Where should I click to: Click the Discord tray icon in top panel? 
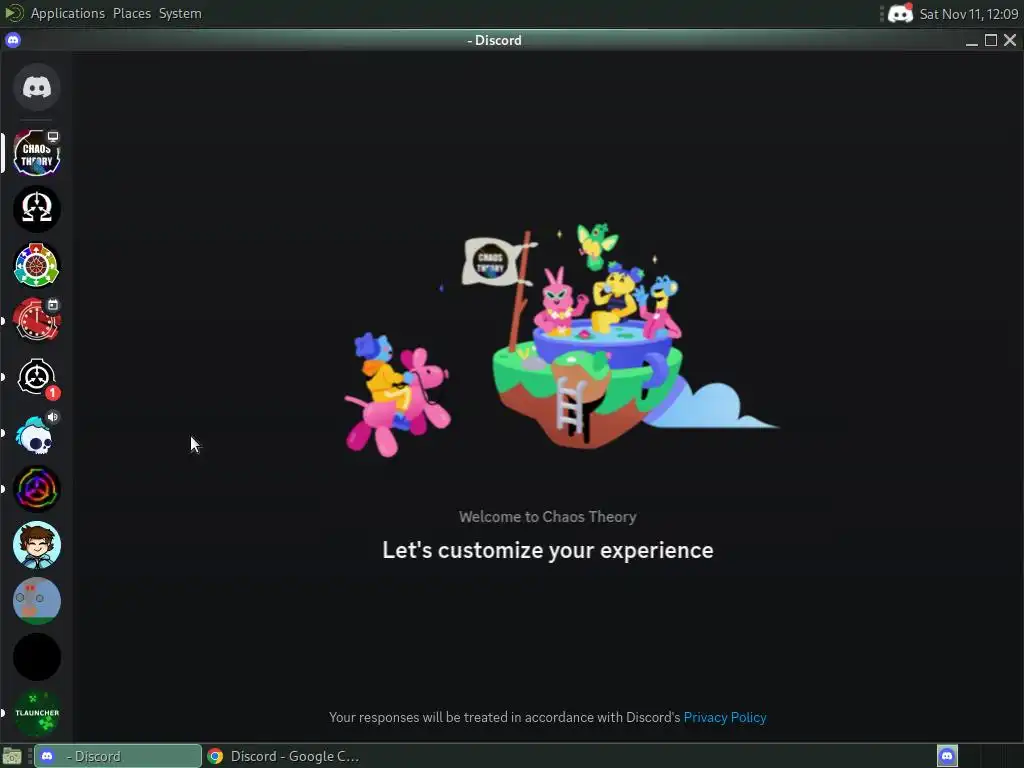pos(901,13)
